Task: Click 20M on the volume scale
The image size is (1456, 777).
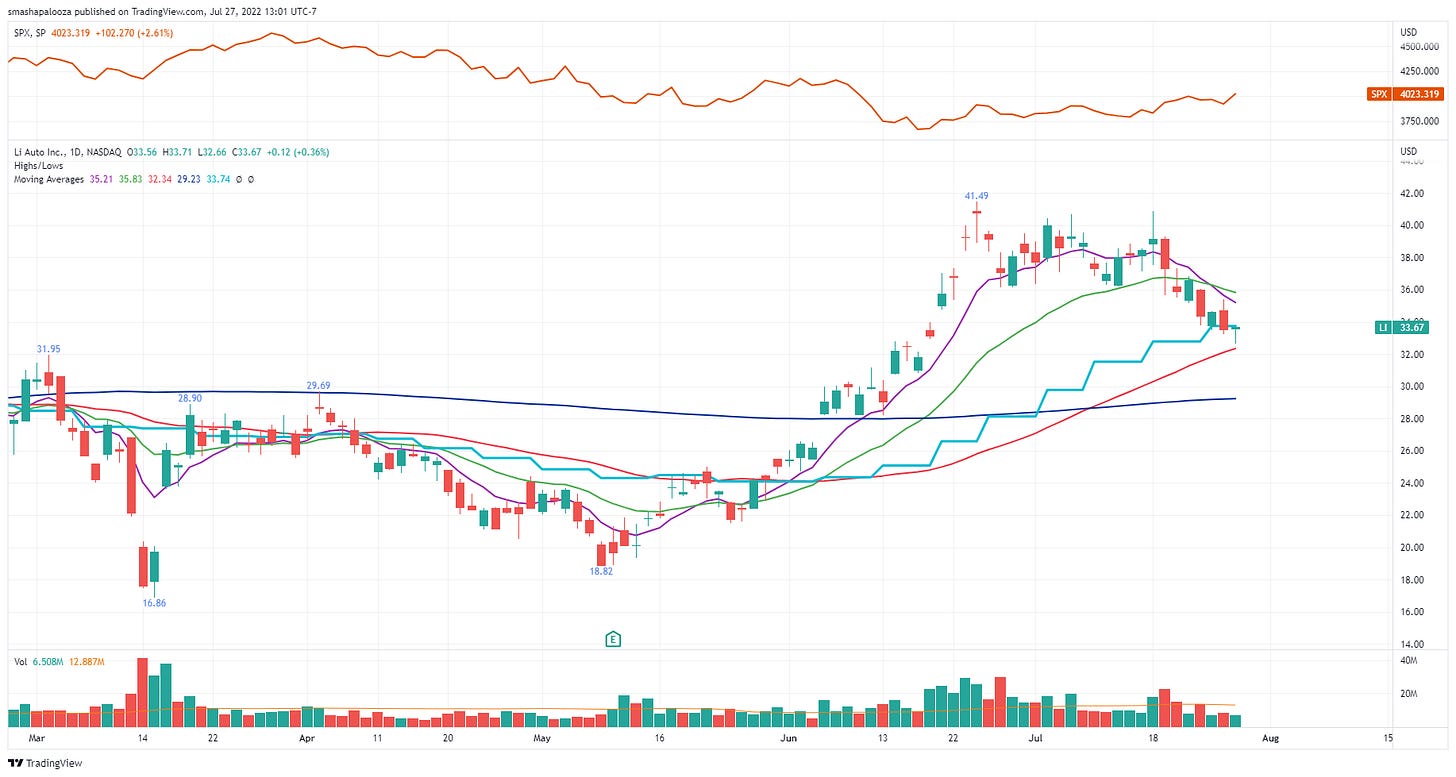Action: 1409,693
